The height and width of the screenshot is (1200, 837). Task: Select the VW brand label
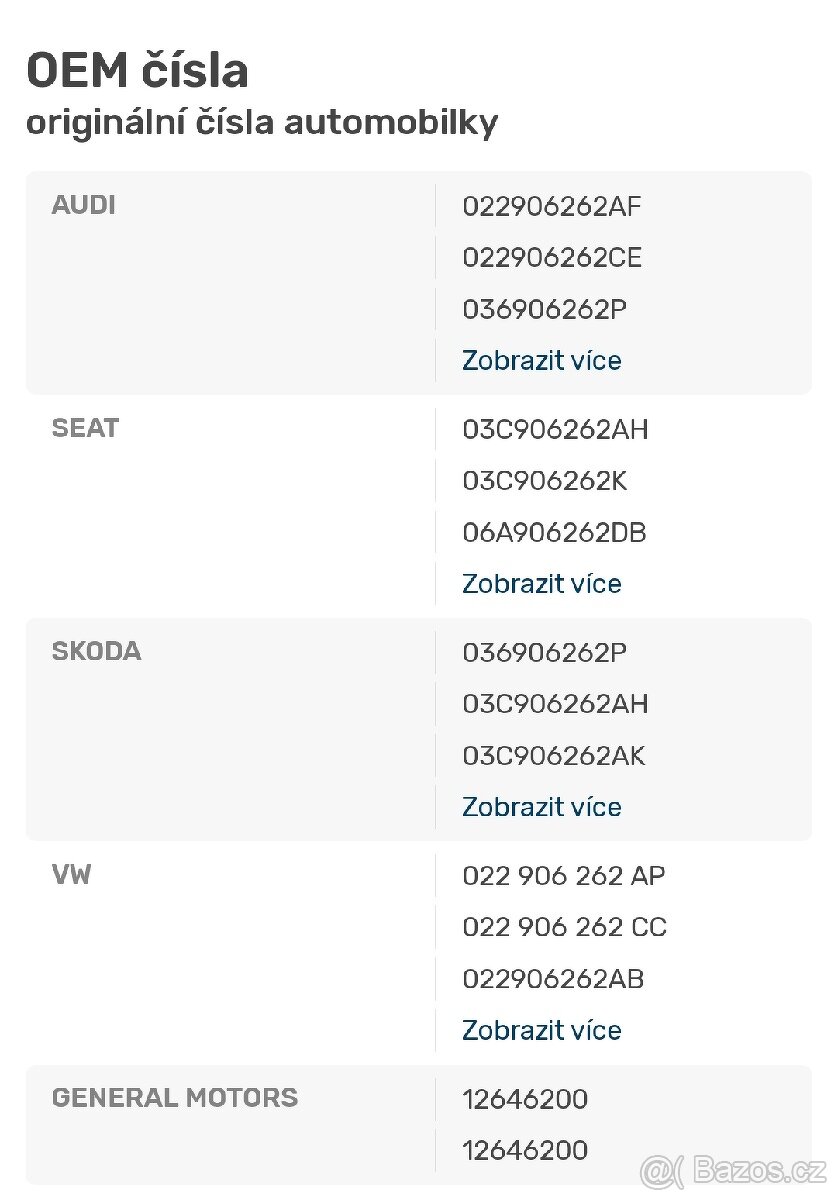pyautogui.click(x=70, y=875)
